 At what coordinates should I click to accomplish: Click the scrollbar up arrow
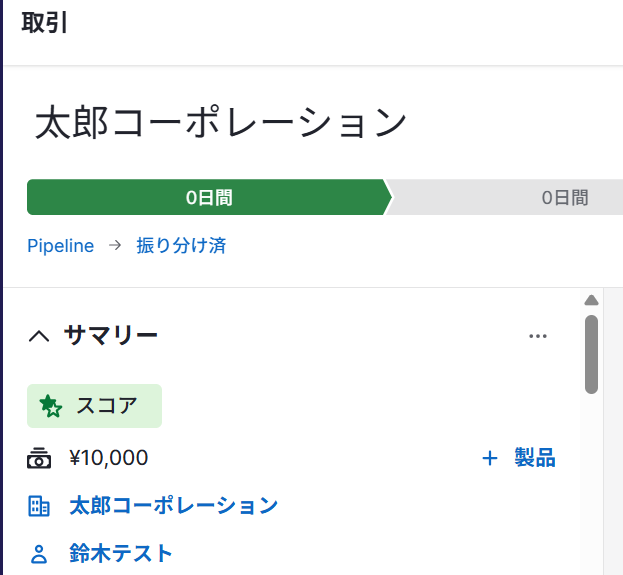591,300
